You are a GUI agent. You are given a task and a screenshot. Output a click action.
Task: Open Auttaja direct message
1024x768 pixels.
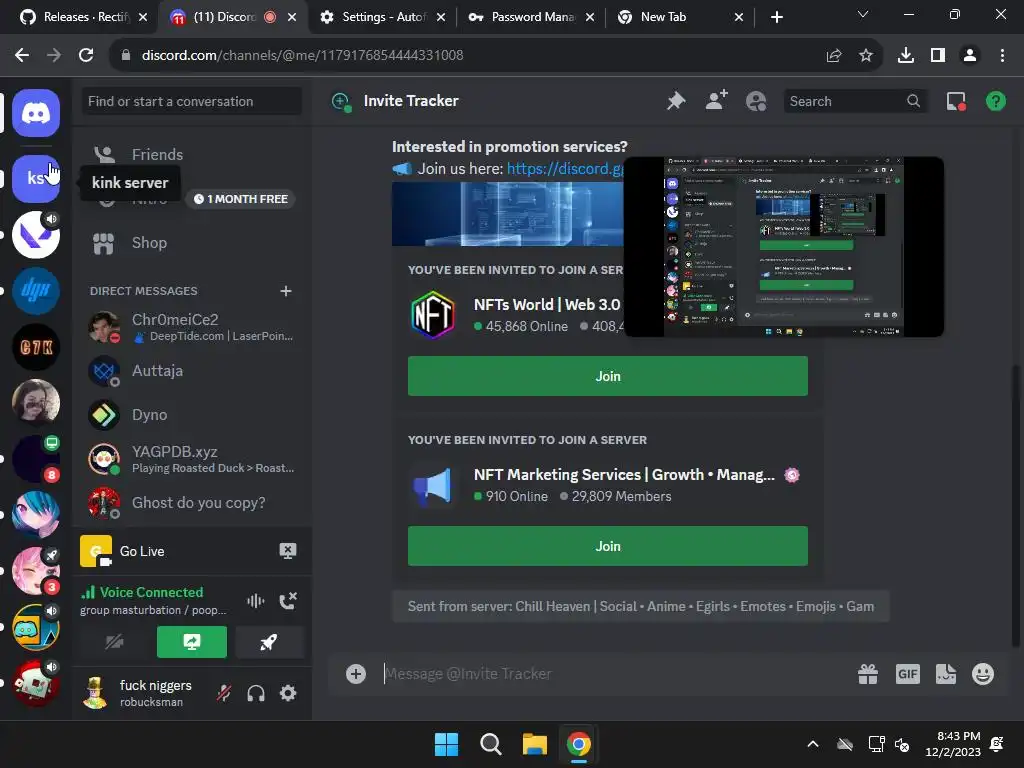click(191, 371)
